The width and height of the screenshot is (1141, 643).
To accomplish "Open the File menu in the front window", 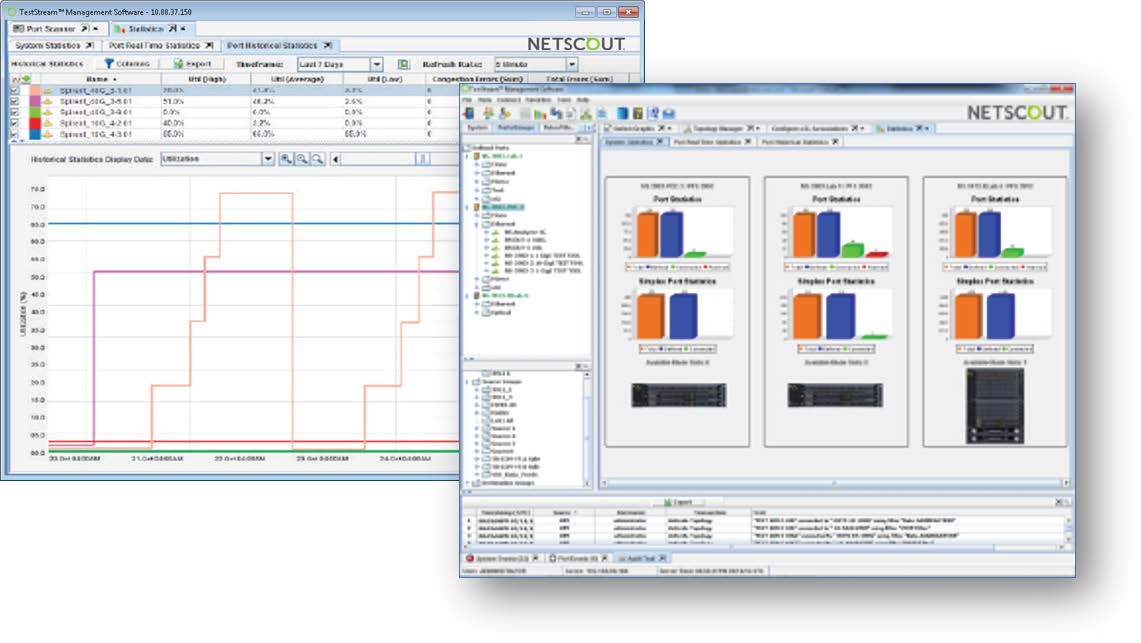I will pos(467,100).
